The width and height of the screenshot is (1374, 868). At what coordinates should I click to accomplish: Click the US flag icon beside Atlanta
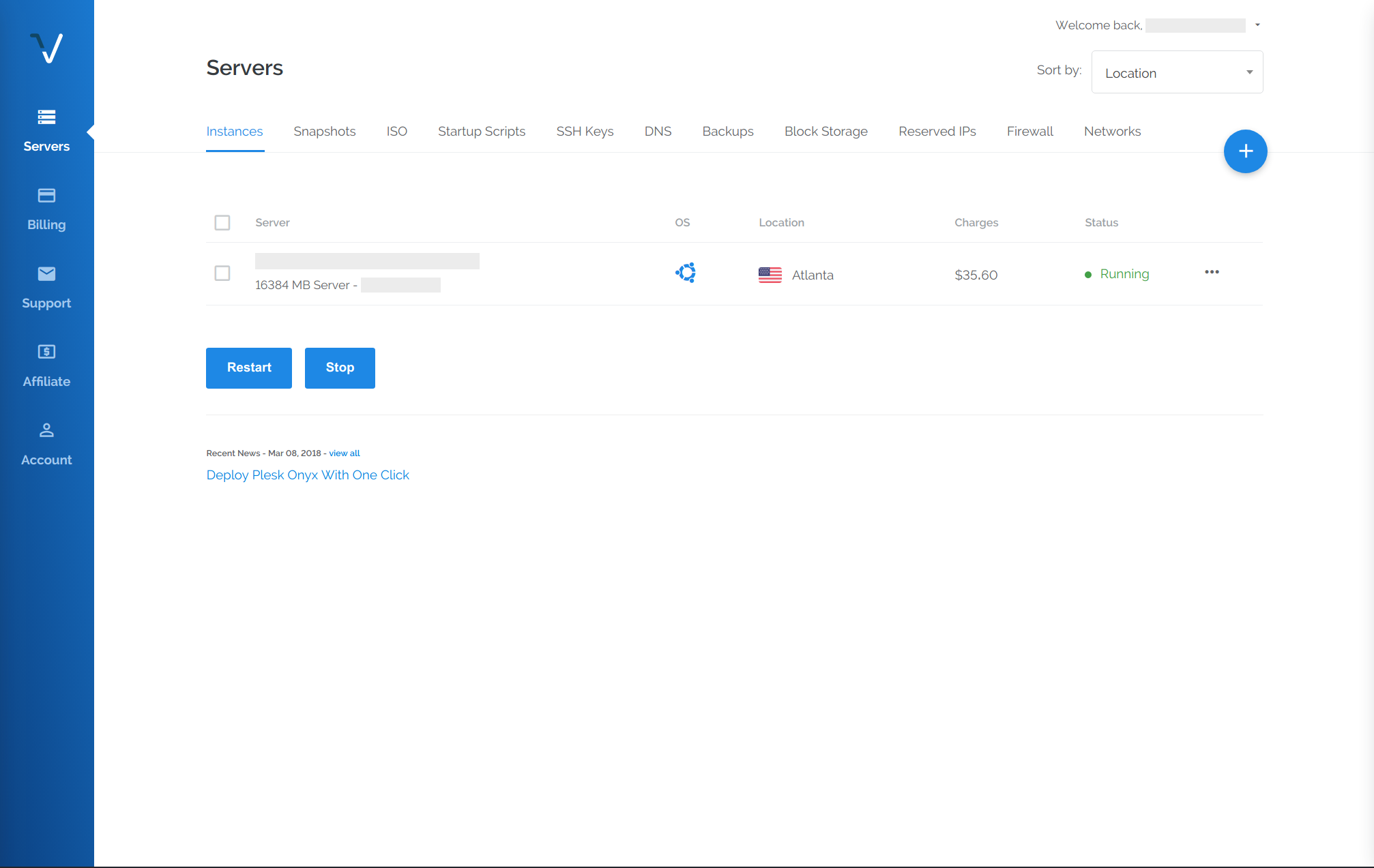coord(770,275)
